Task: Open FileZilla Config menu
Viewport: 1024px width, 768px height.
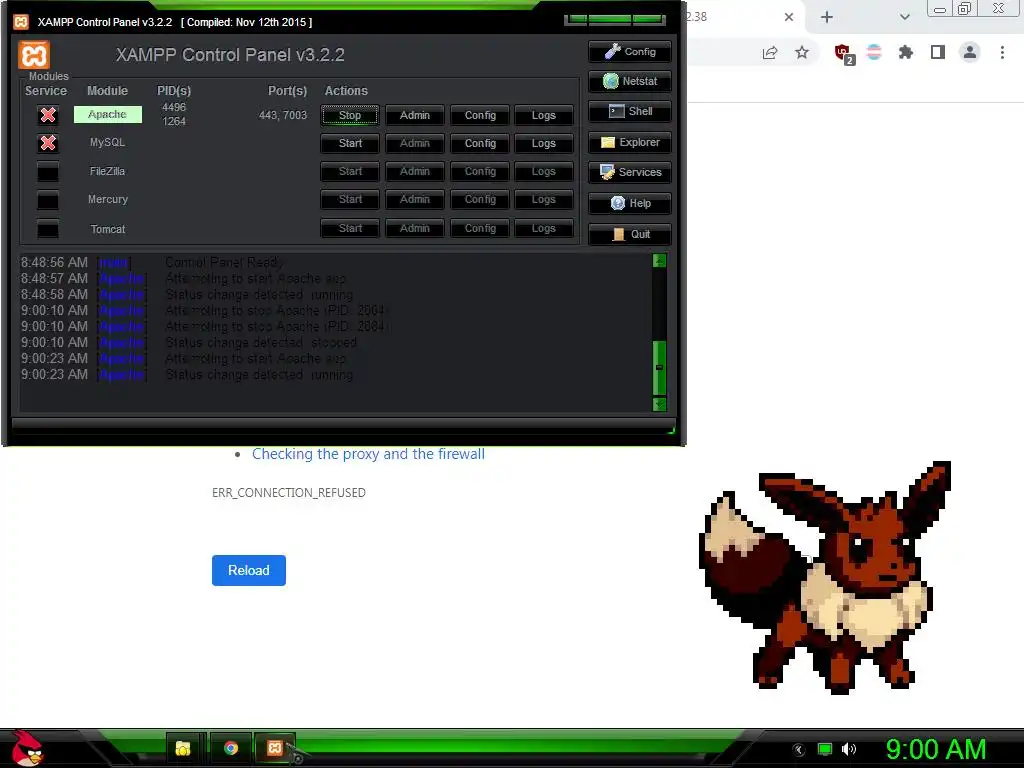Action: (x=480, y=172)
